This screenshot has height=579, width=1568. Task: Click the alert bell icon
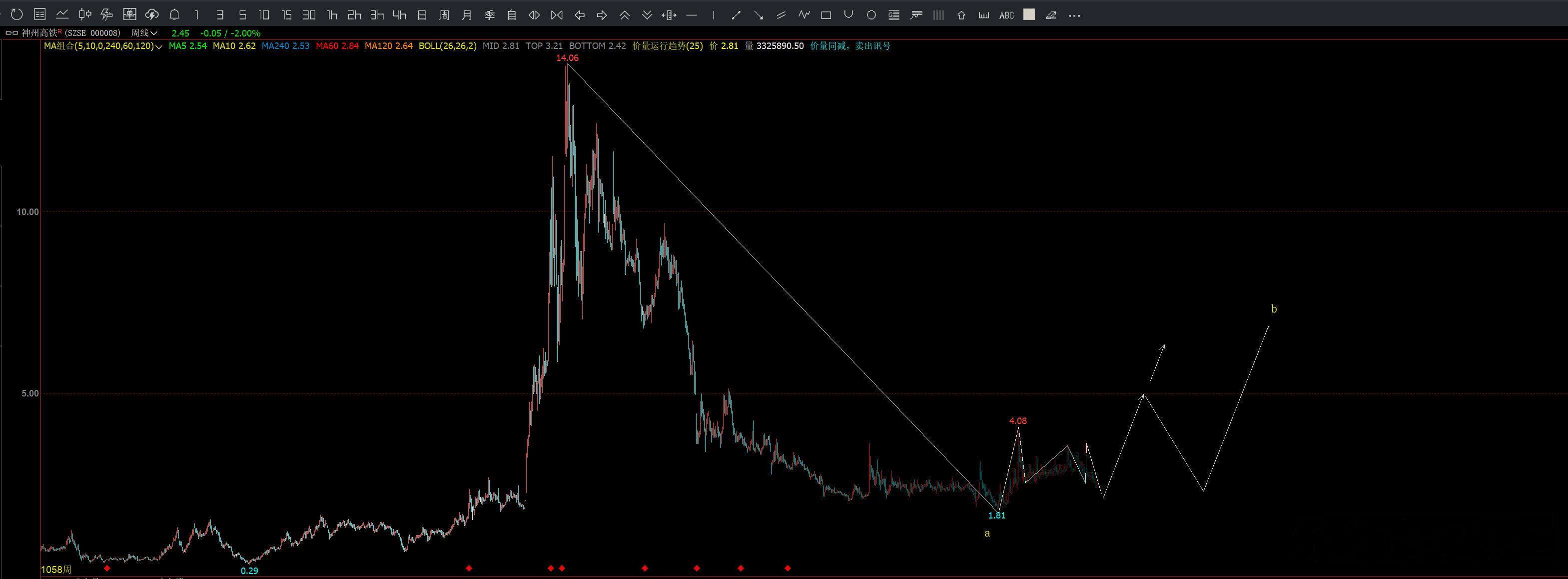pos(175,14)
